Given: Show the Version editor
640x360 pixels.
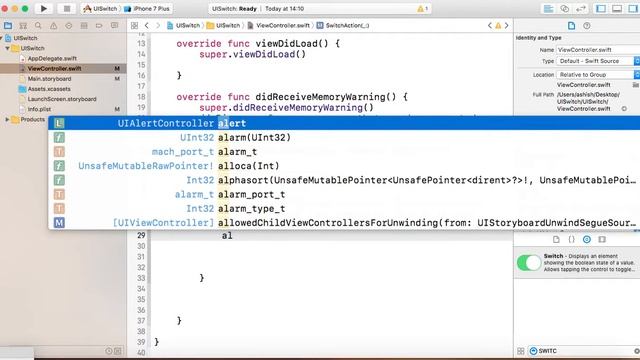Looking at the screenshot, I should [x=580, y=9].
